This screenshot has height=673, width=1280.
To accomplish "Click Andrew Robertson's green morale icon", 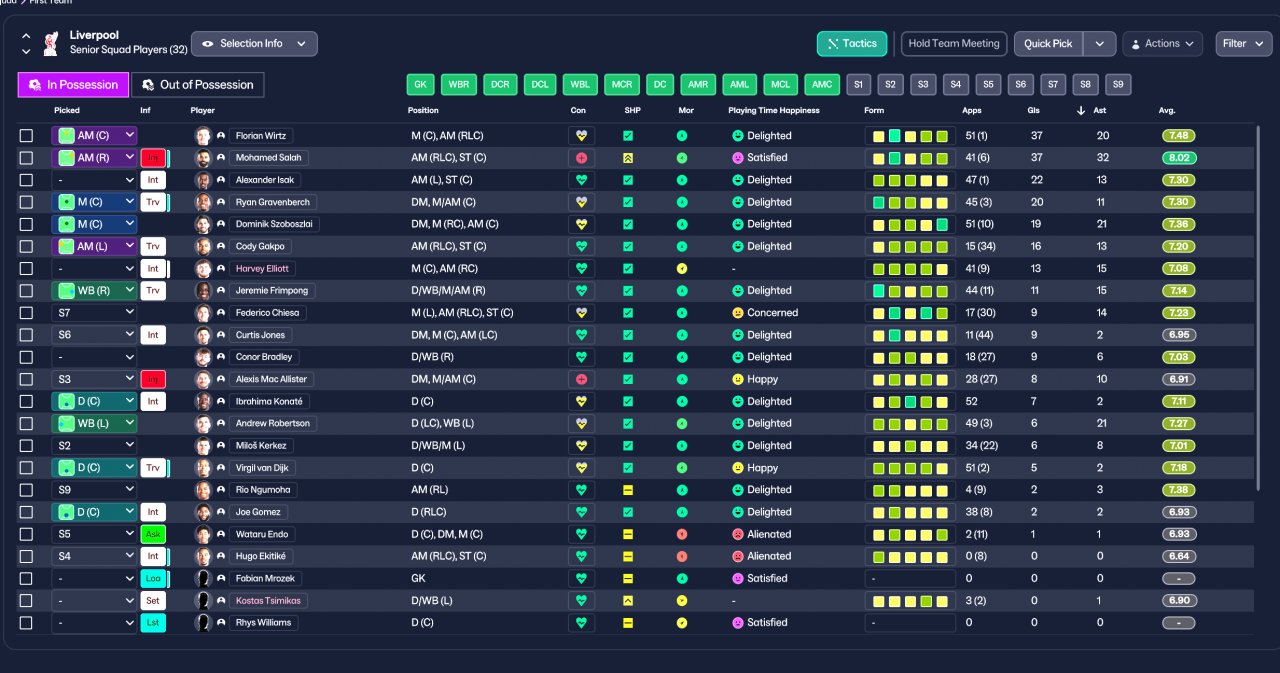I will (682, 423).
